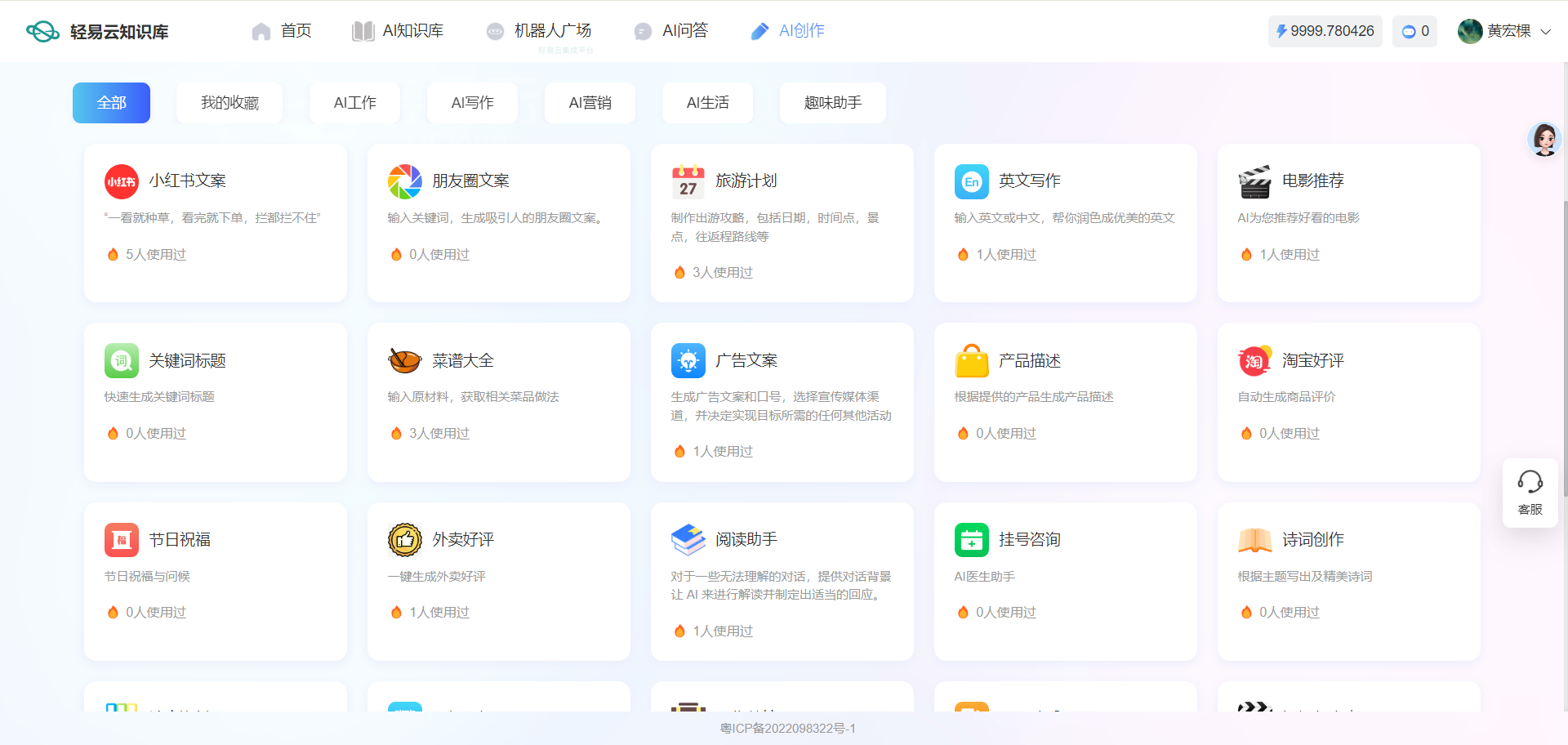Viewport: 1568px width, 745px height.
Task: Open the 广告文案 lightbulb icon
Action: pos(688,361)
